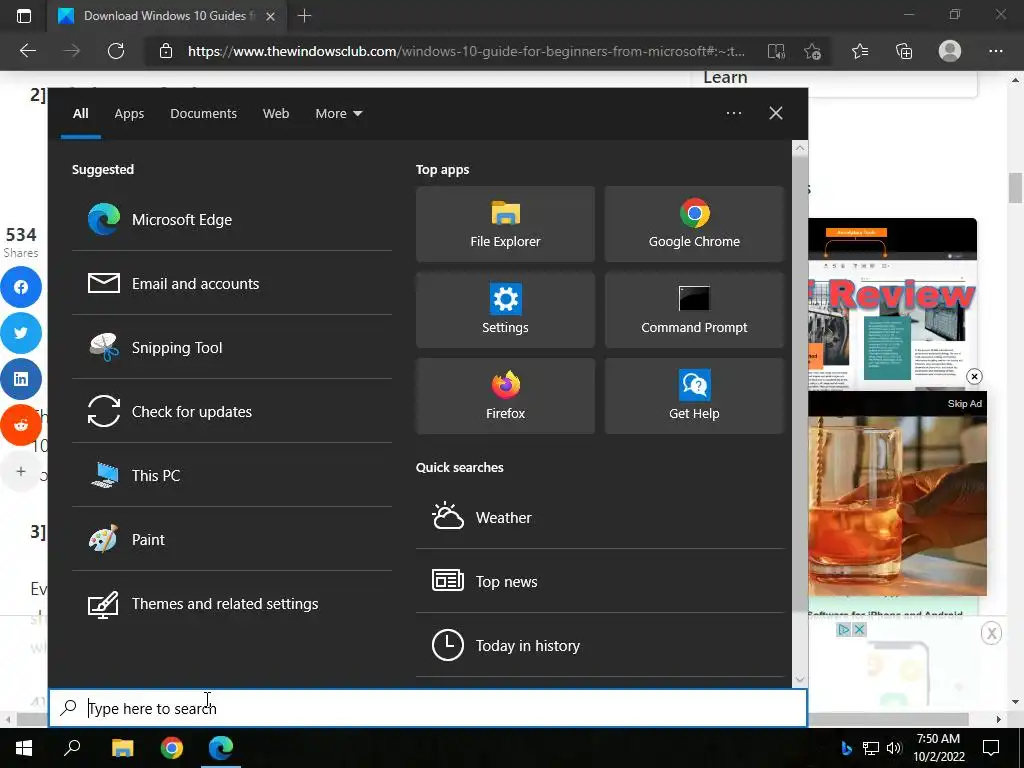Switch to the Apps search tab
The height and width of the screenshot is (768, 1024).
(x=129, y=114)
